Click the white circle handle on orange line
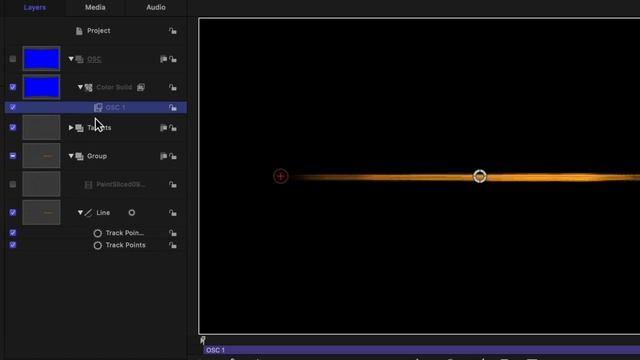The width and height of the screenshot is (640, 360). 480,176
